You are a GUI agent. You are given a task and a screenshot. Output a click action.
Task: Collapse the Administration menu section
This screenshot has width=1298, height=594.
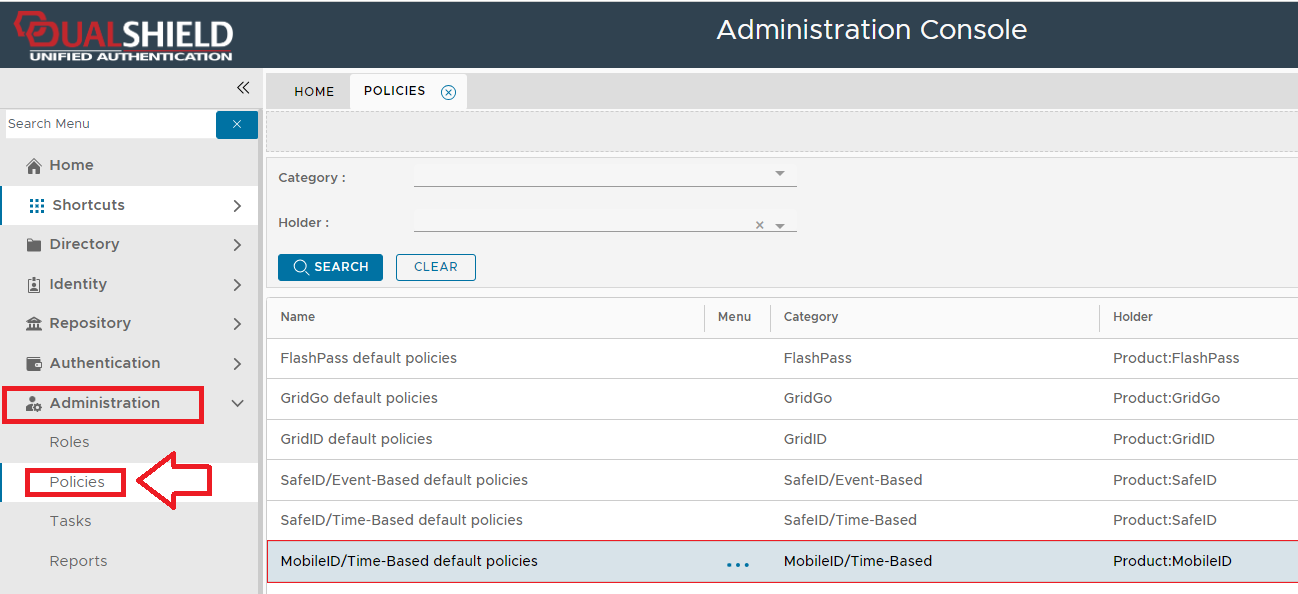(238, 403)
